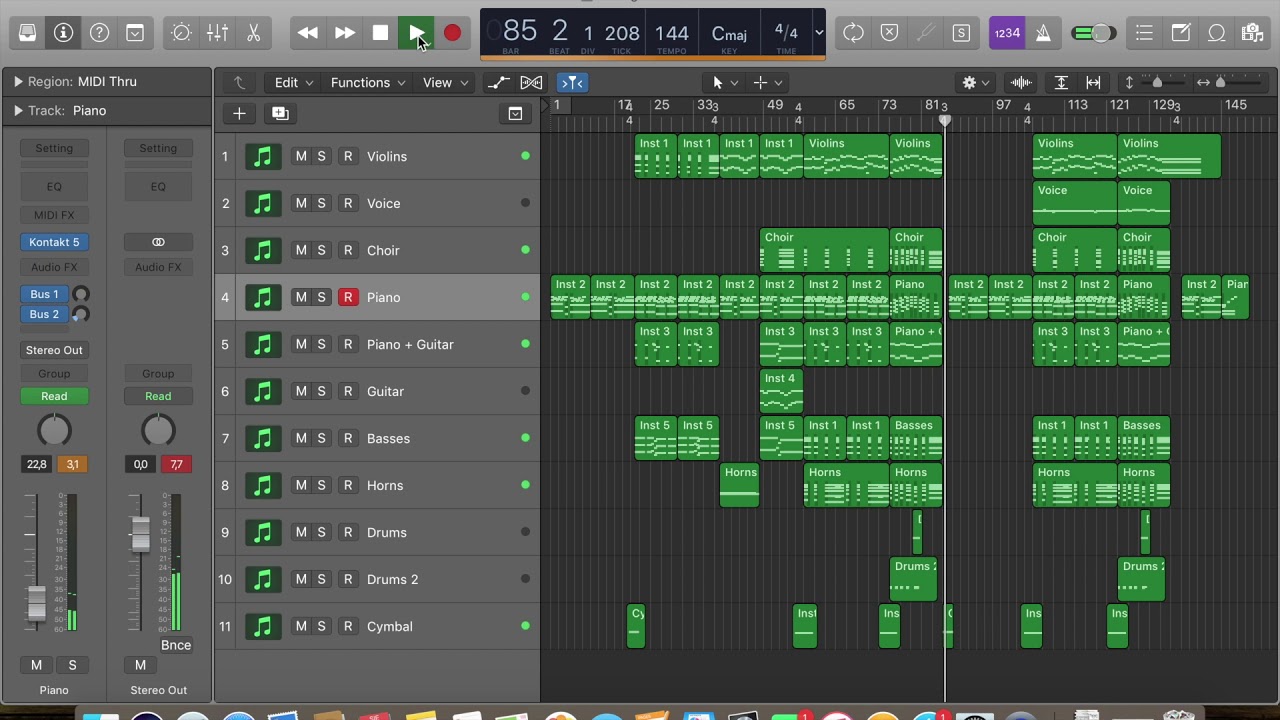This screenshot has width=1280, height=720.
Task: Expand the Track: Piano inspector
Action: [x=17, y=110]
